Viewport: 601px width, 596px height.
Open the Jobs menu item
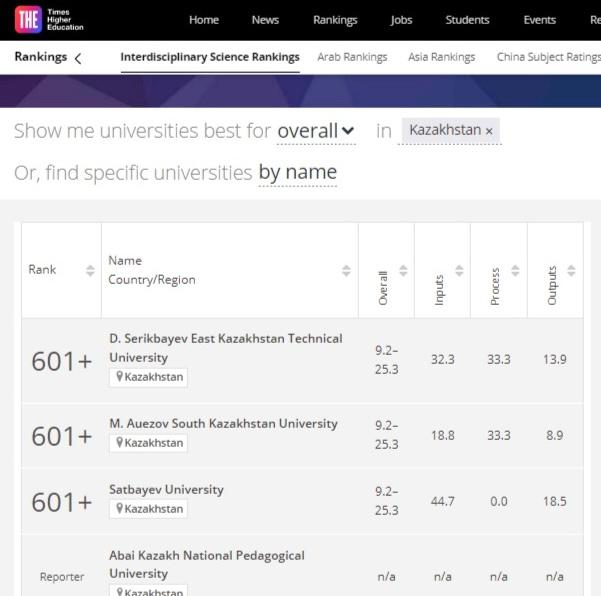point(401,20)
